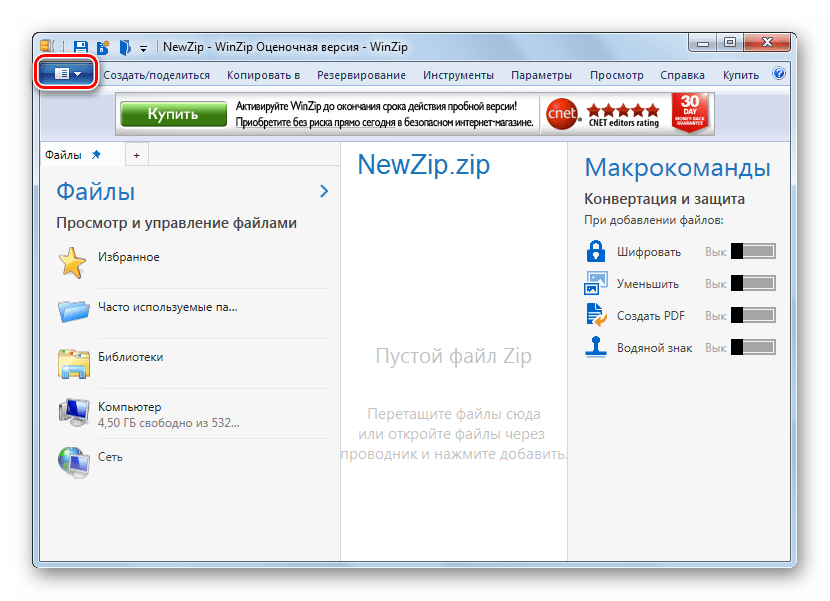The width and height of the screenshot is (830, 601).
Task: Click the Open archive icon in quick access
Action: tap(125, 47)
